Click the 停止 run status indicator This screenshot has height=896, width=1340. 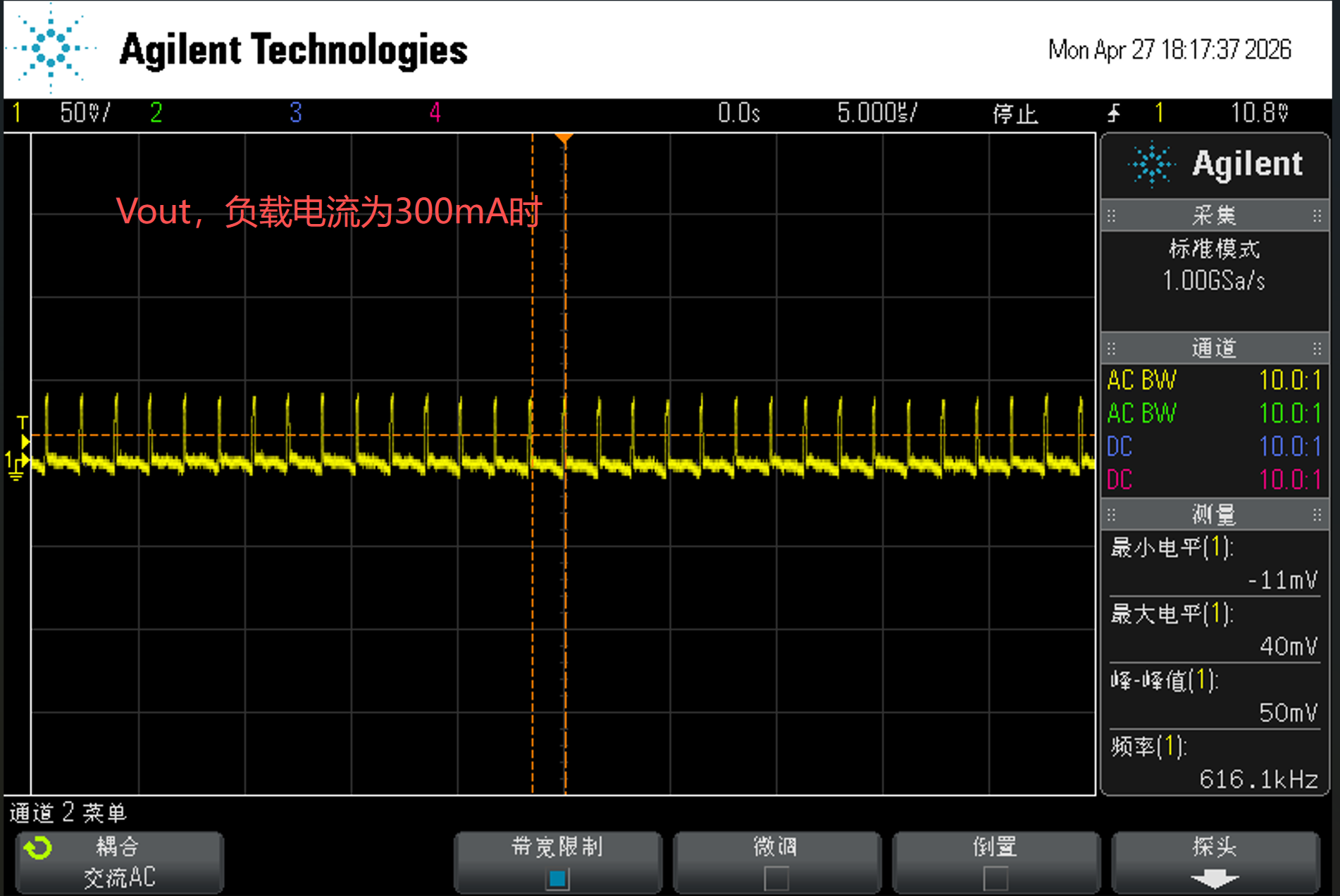click(x=1015, y=113)
